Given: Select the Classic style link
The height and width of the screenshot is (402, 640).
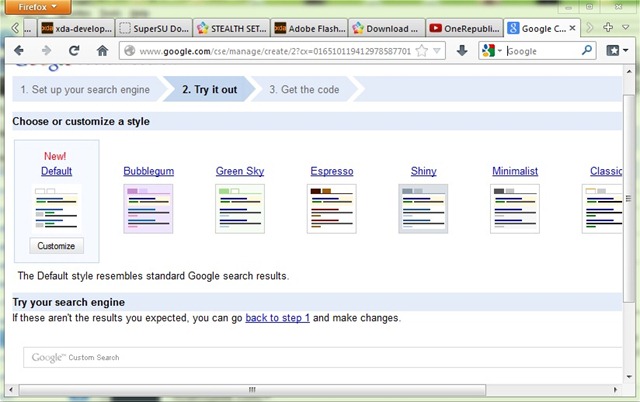Looking at the screenshot, I should tap(606, 171).
